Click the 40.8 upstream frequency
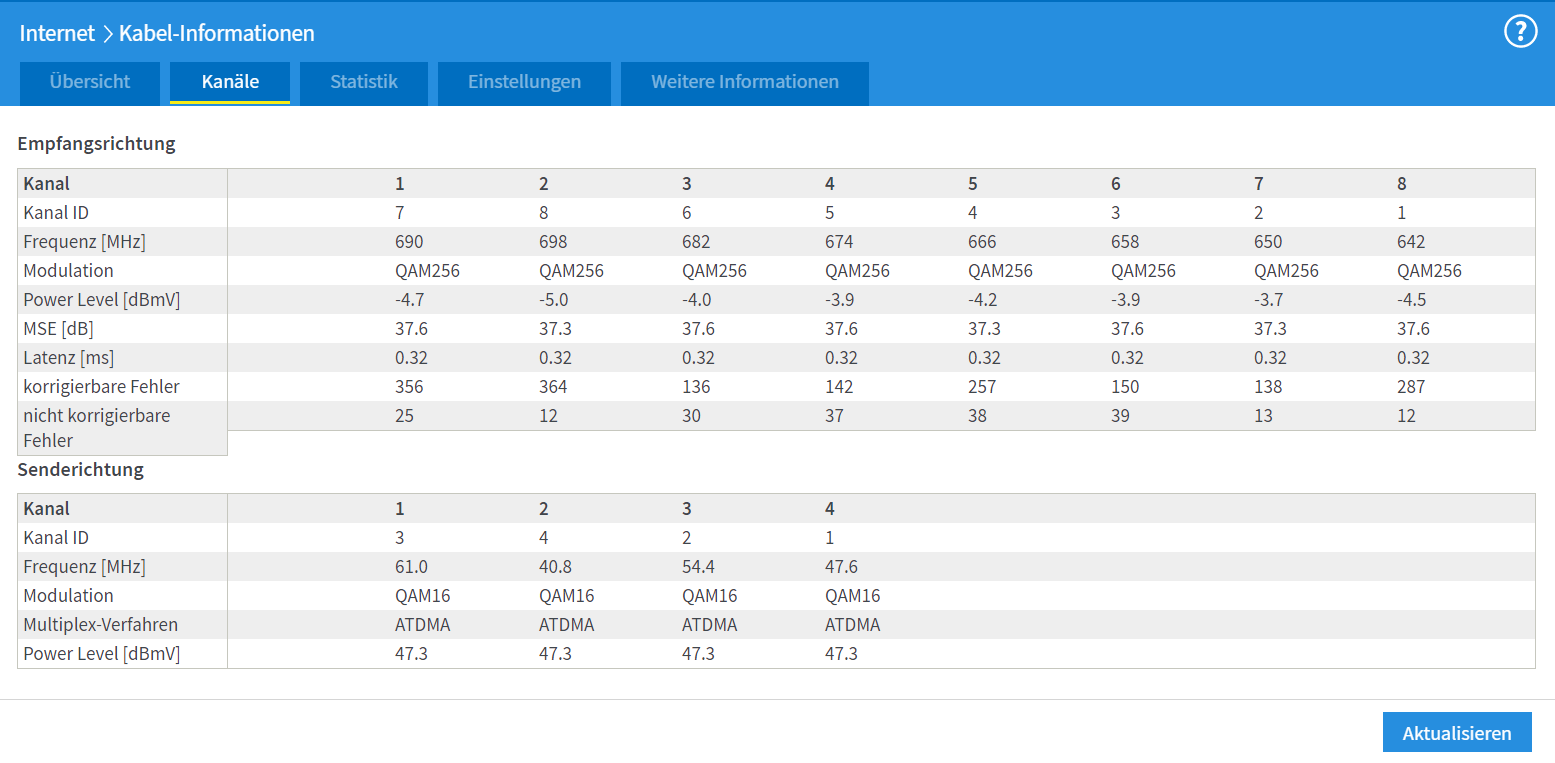The width and height of the screenshot is (1555, 763). (x=555, y=567)
